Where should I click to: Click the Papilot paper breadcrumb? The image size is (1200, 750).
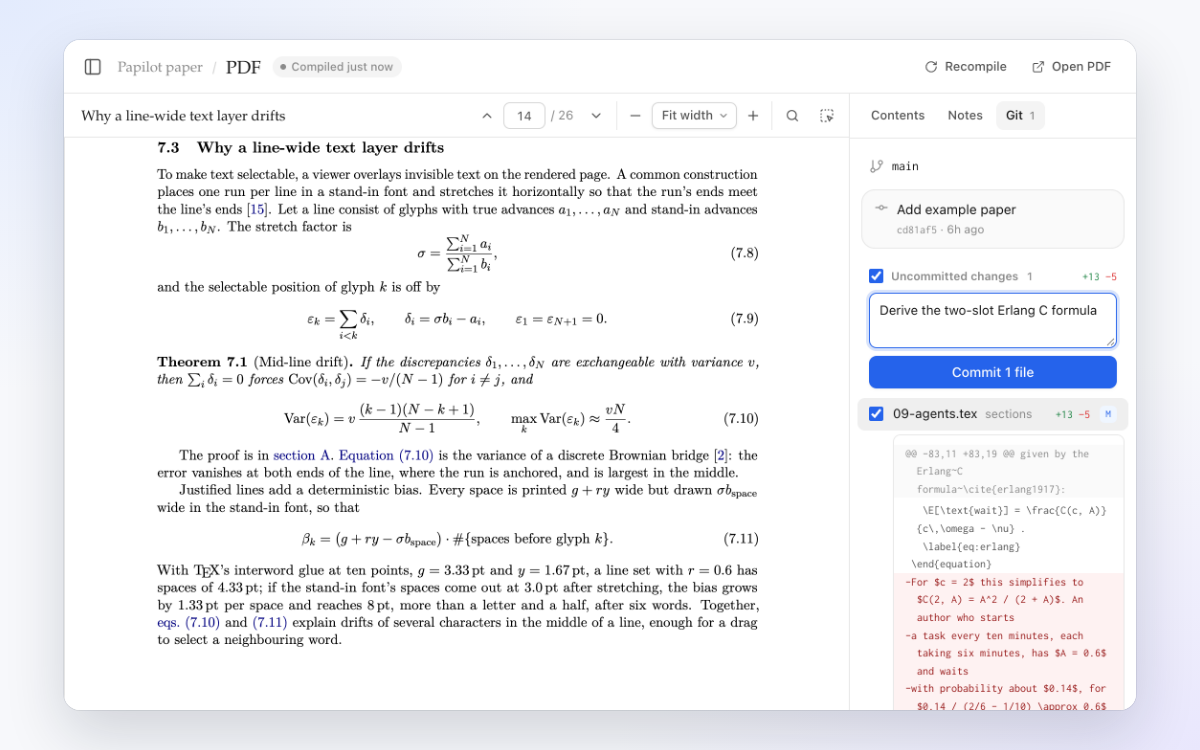coord(160,67)
